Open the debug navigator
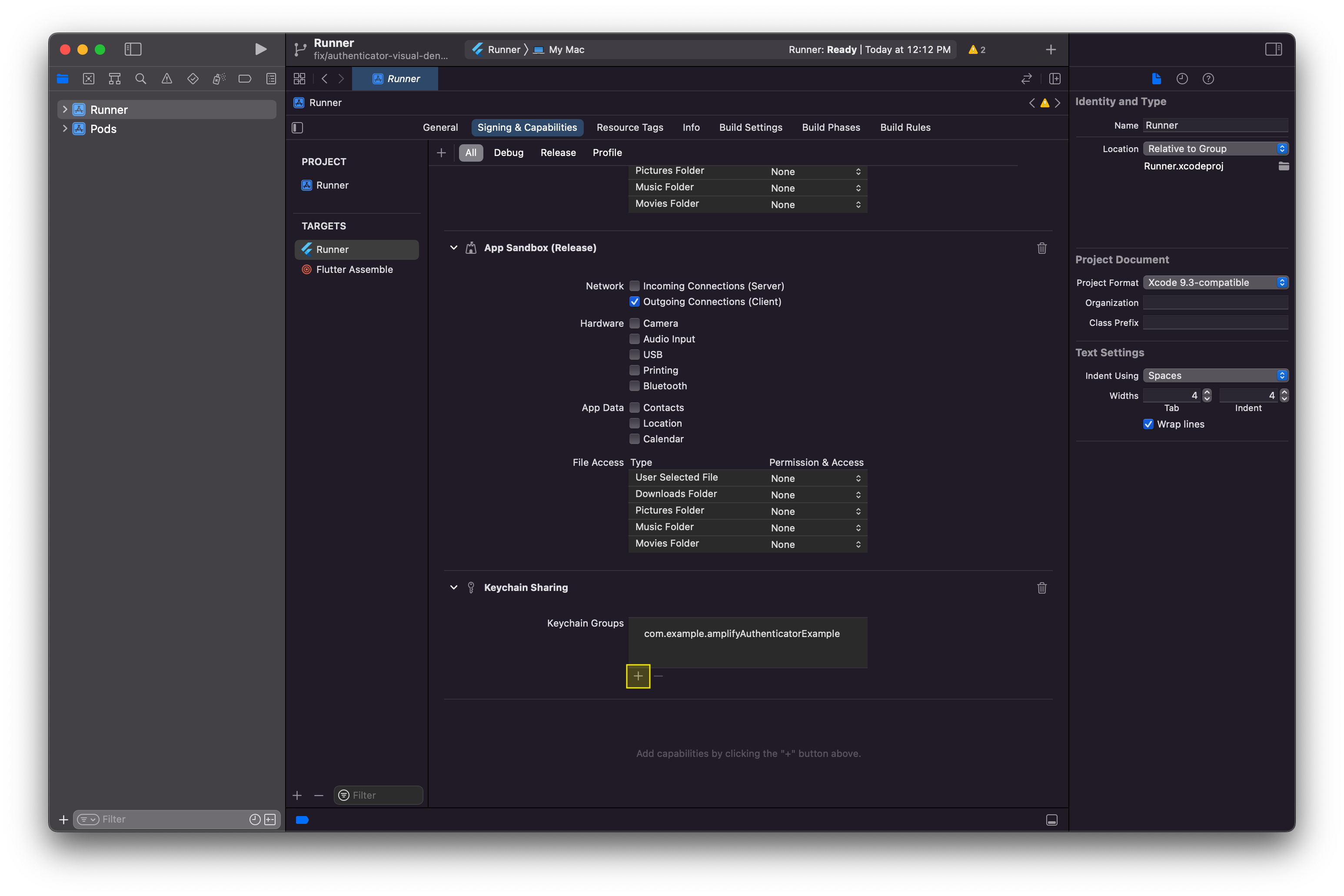Image resolution: width=1344 pixels, height=896 pixels. coord(219,79)
